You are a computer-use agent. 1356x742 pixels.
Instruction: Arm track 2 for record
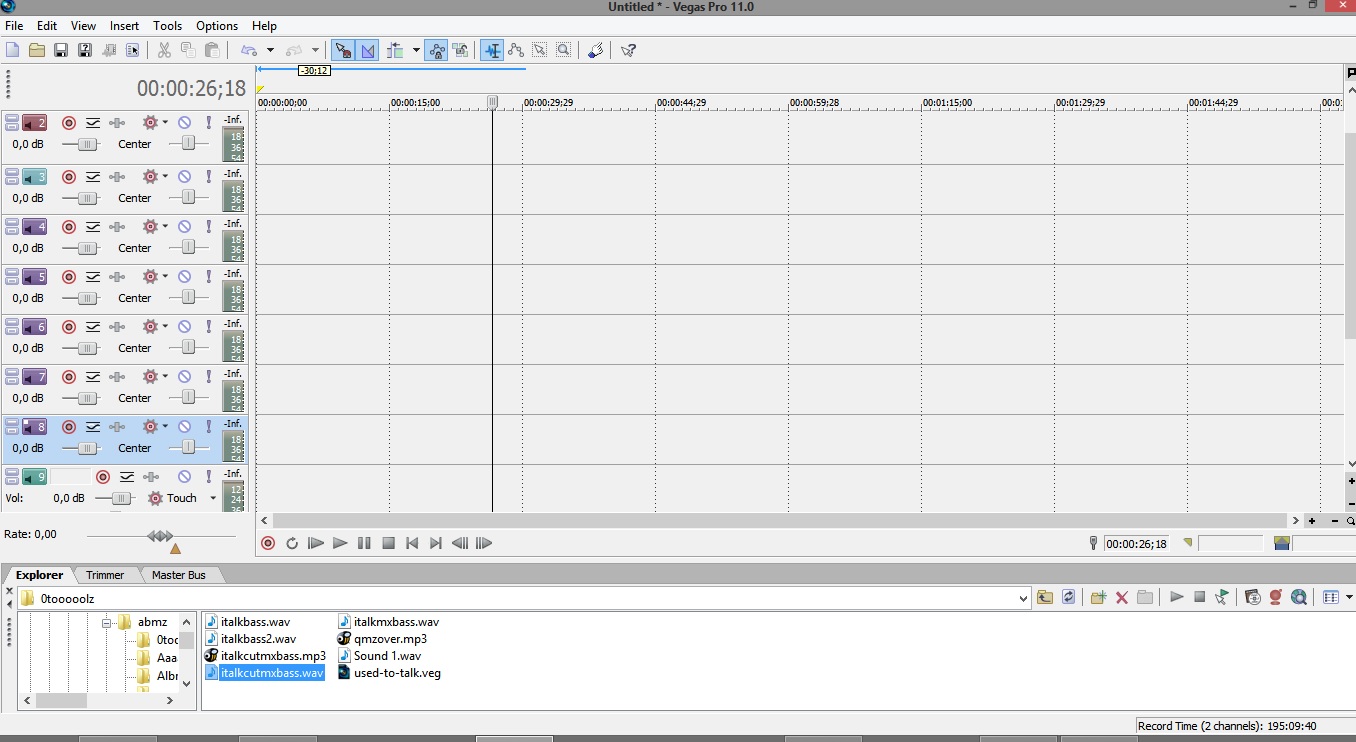[69, 122]
